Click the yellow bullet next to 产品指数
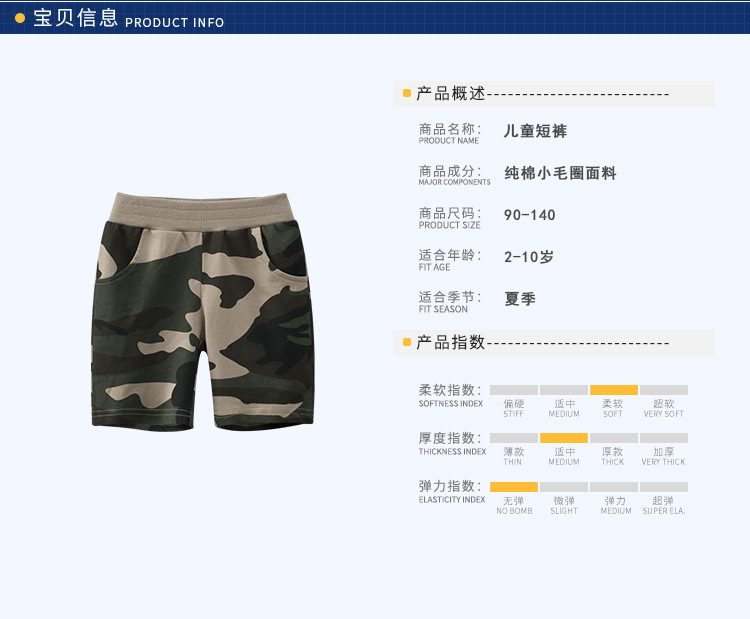This screenshot has height=619, width=750. tap(407, 342)
